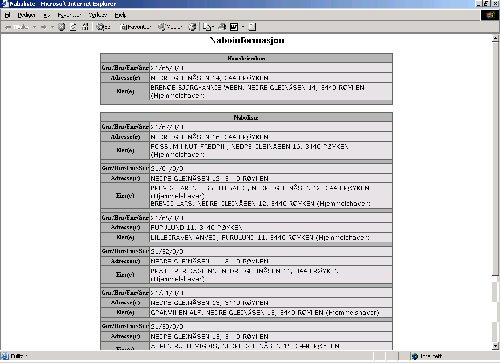
Task: Click the Print icon in the toolbar
Action: pos(222,27)
